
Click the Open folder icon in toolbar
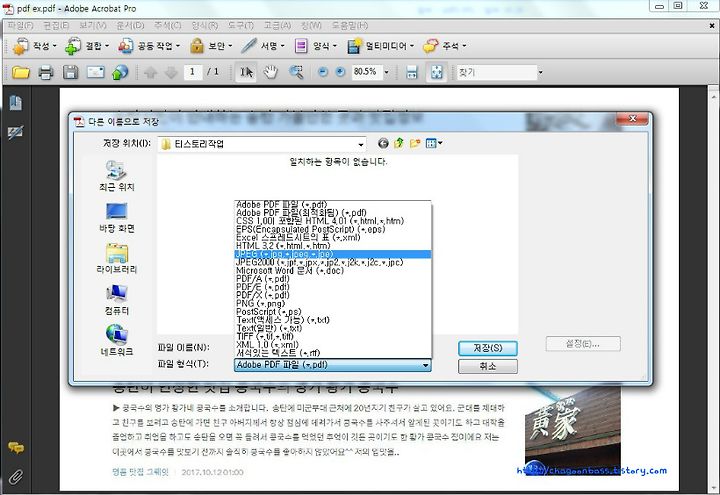point(21,72)
